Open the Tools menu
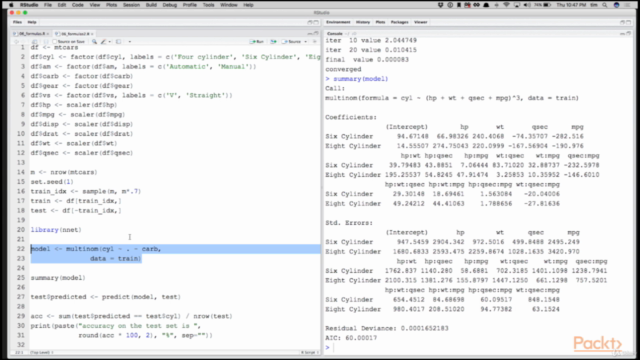Viewport: 640px width, 360px height. point(209,5)
